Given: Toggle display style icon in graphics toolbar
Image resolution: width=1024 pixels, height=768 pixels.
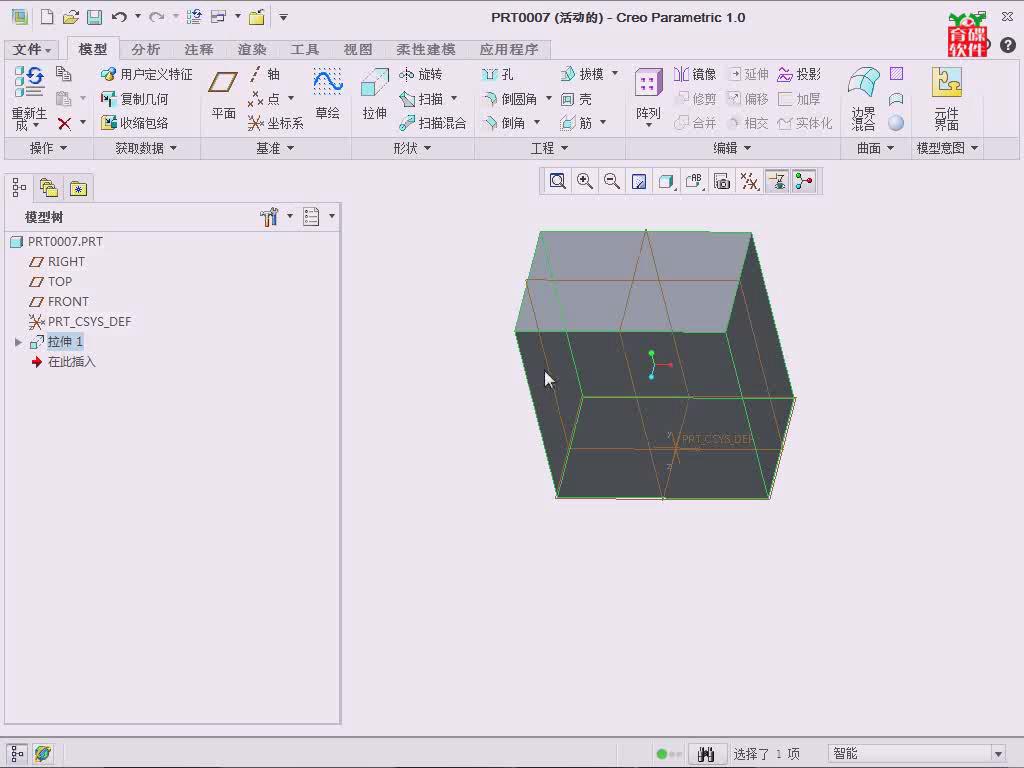Looking at the screenshot, I should pyautogui.click(x=667, y=181).
